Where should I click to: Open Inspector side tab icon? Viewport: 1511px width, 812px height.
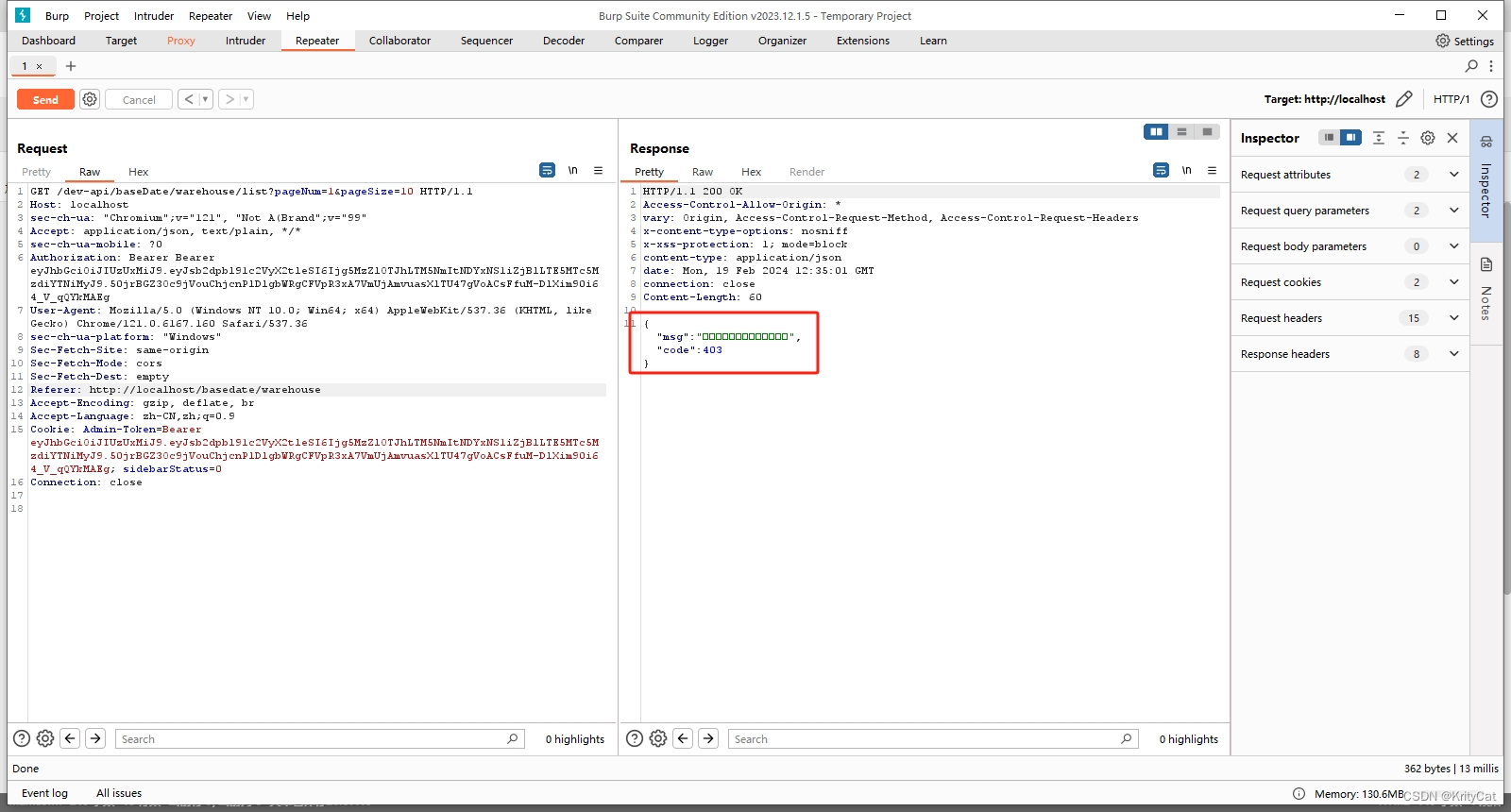(x=1486, y=142)
